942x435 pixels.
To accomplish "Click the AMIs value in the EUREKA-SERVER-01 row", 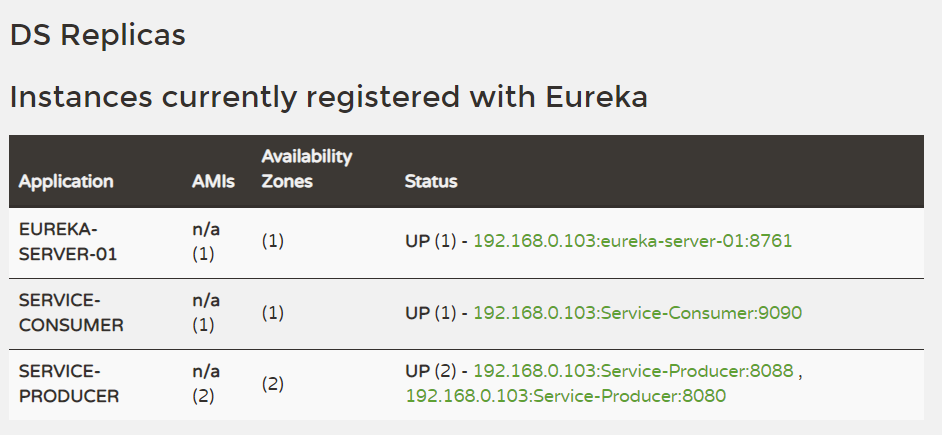I will pos(206,242).
